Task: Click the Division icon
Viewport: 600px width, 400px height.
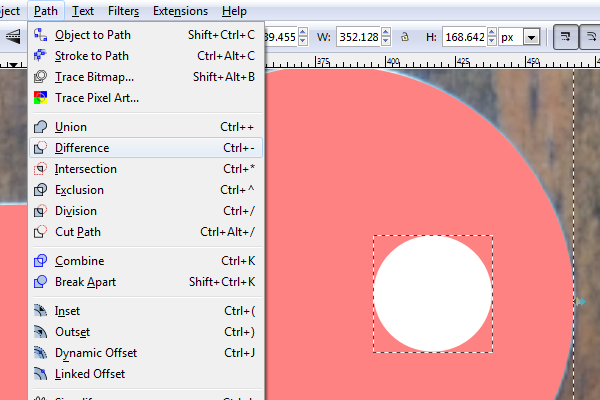Action: (x=40, y=211)
